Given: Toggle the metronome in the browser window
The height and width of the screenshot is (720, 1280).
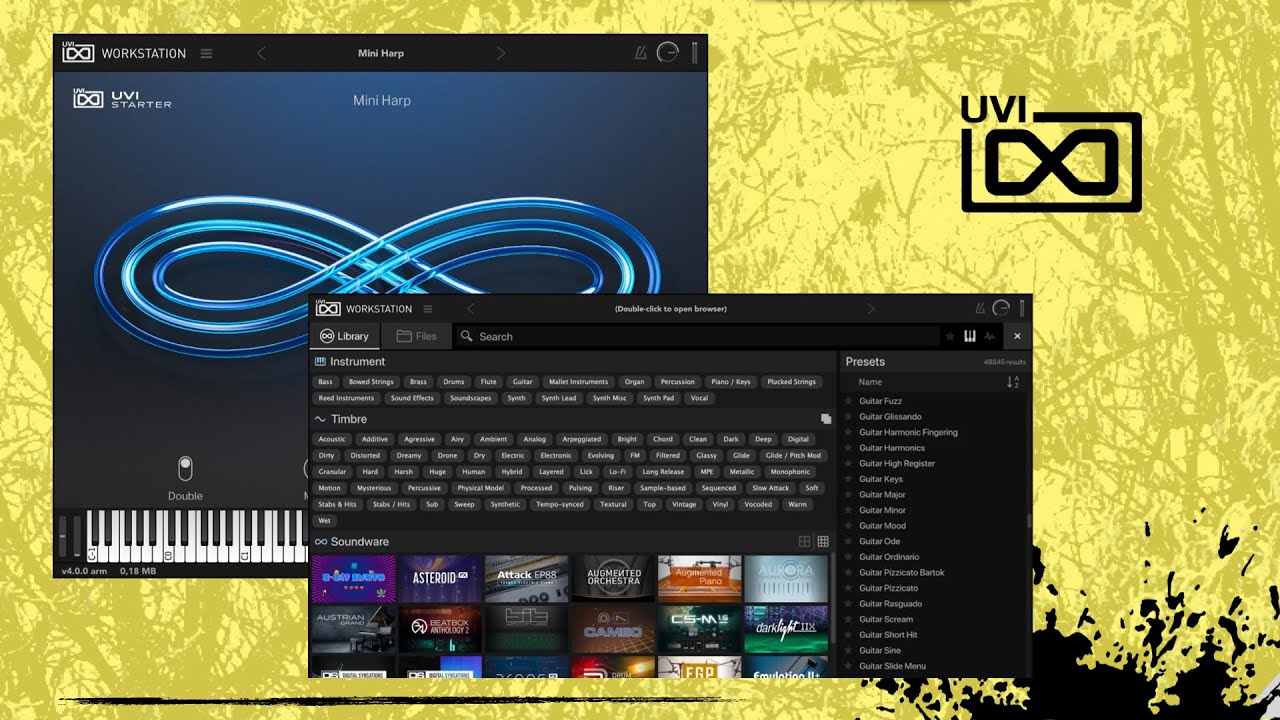Looking at the screenshot, I should tap(980, 309).
